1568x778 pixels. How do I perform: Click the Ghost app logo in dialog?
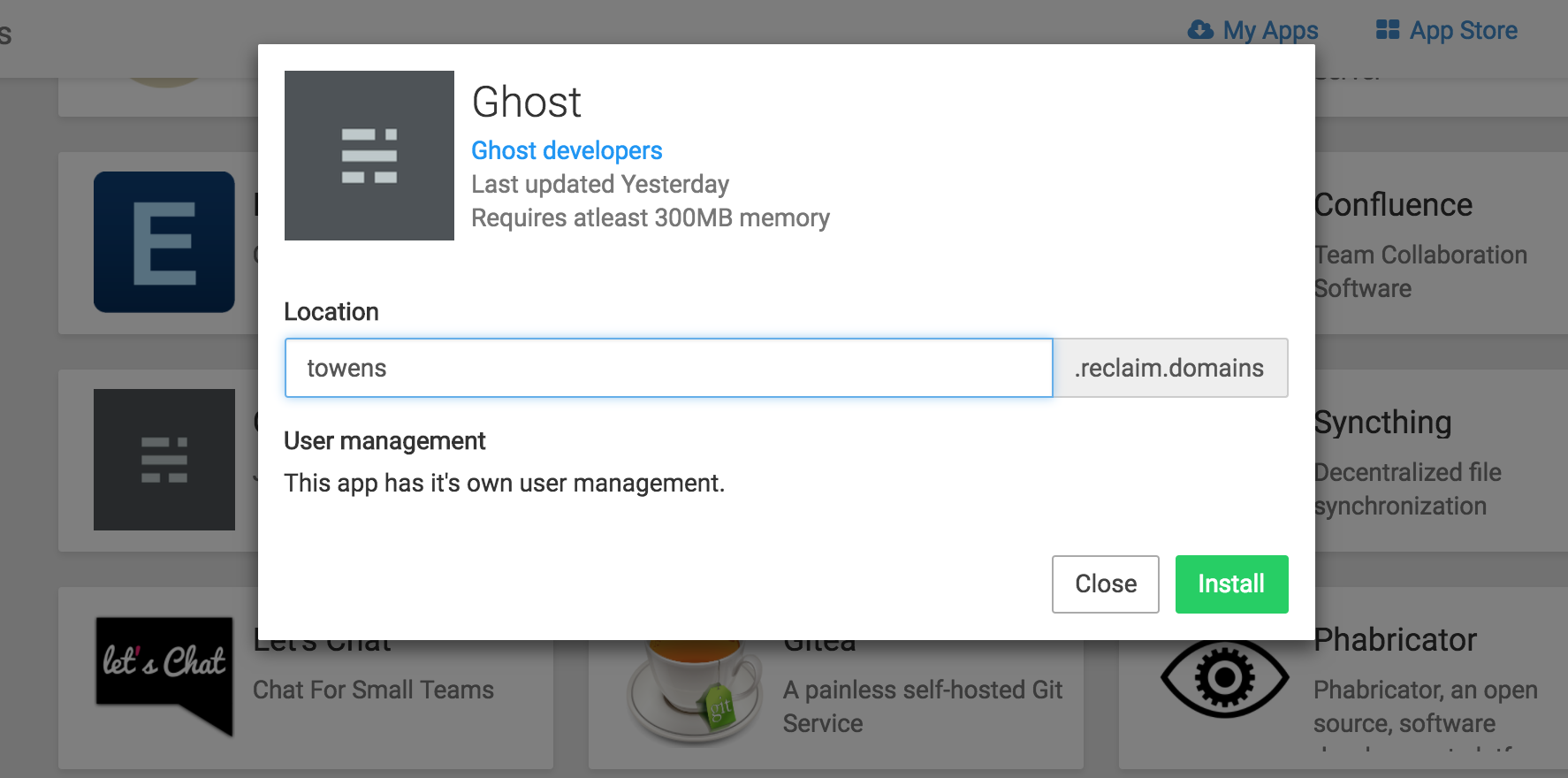369,156
